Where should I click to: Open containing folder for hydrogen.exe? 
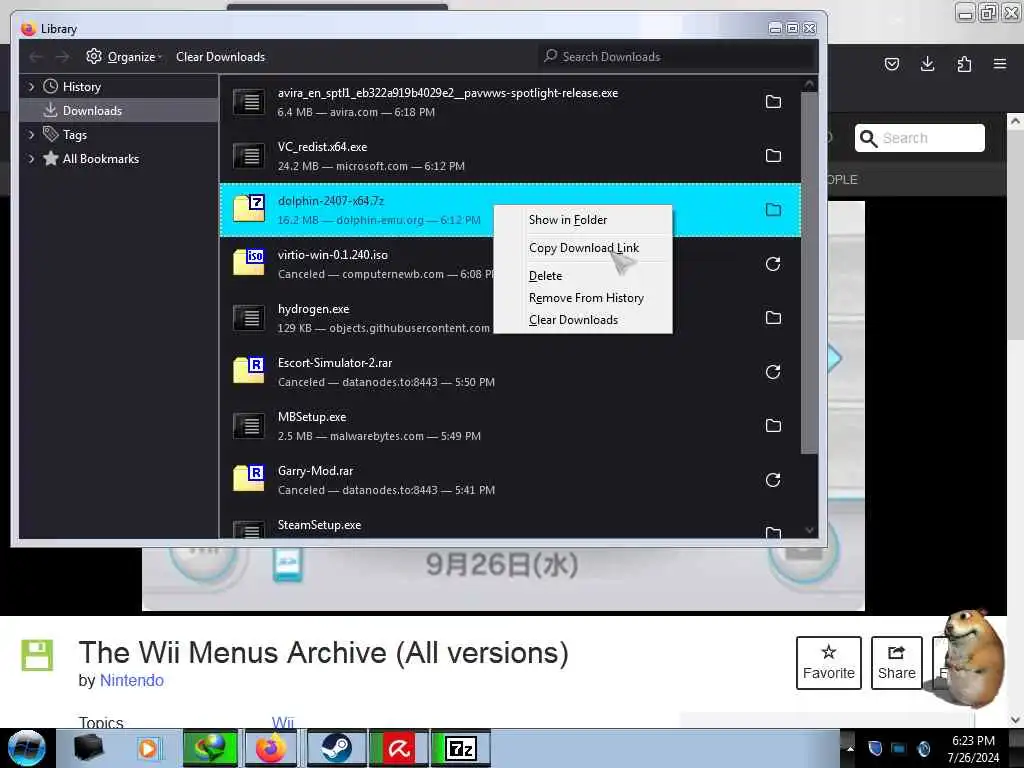tap(773, 318)
